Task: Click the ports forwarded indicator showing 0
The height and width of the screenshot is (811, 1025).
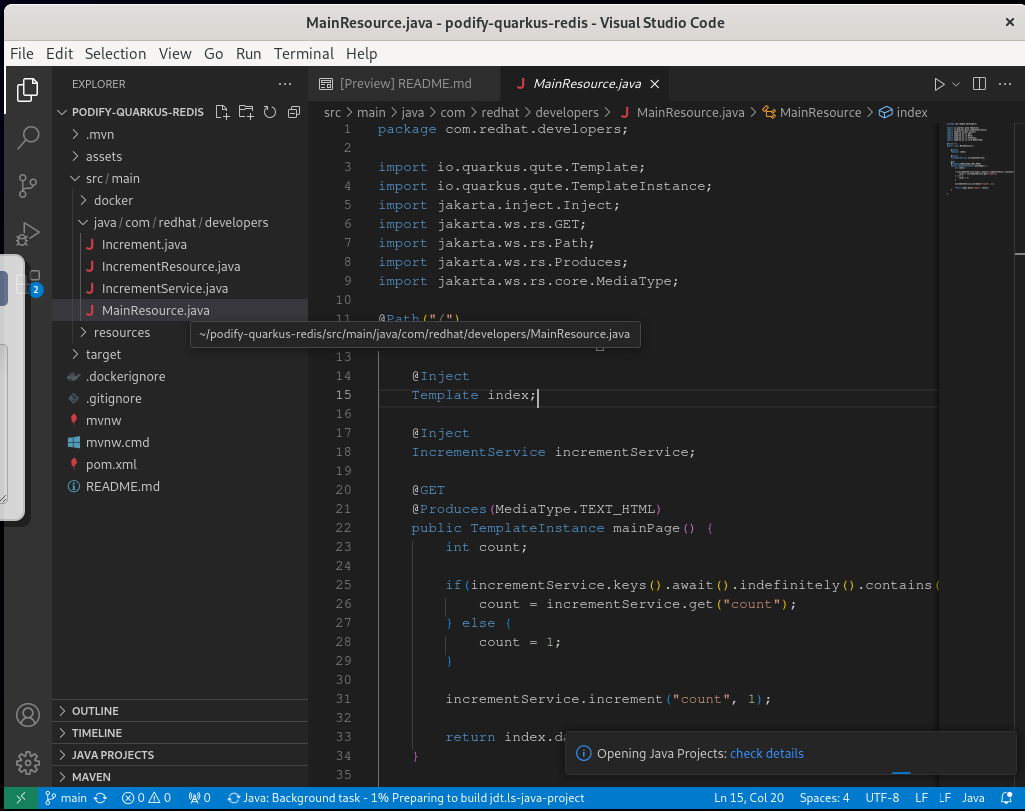Action: pos(199,798)
